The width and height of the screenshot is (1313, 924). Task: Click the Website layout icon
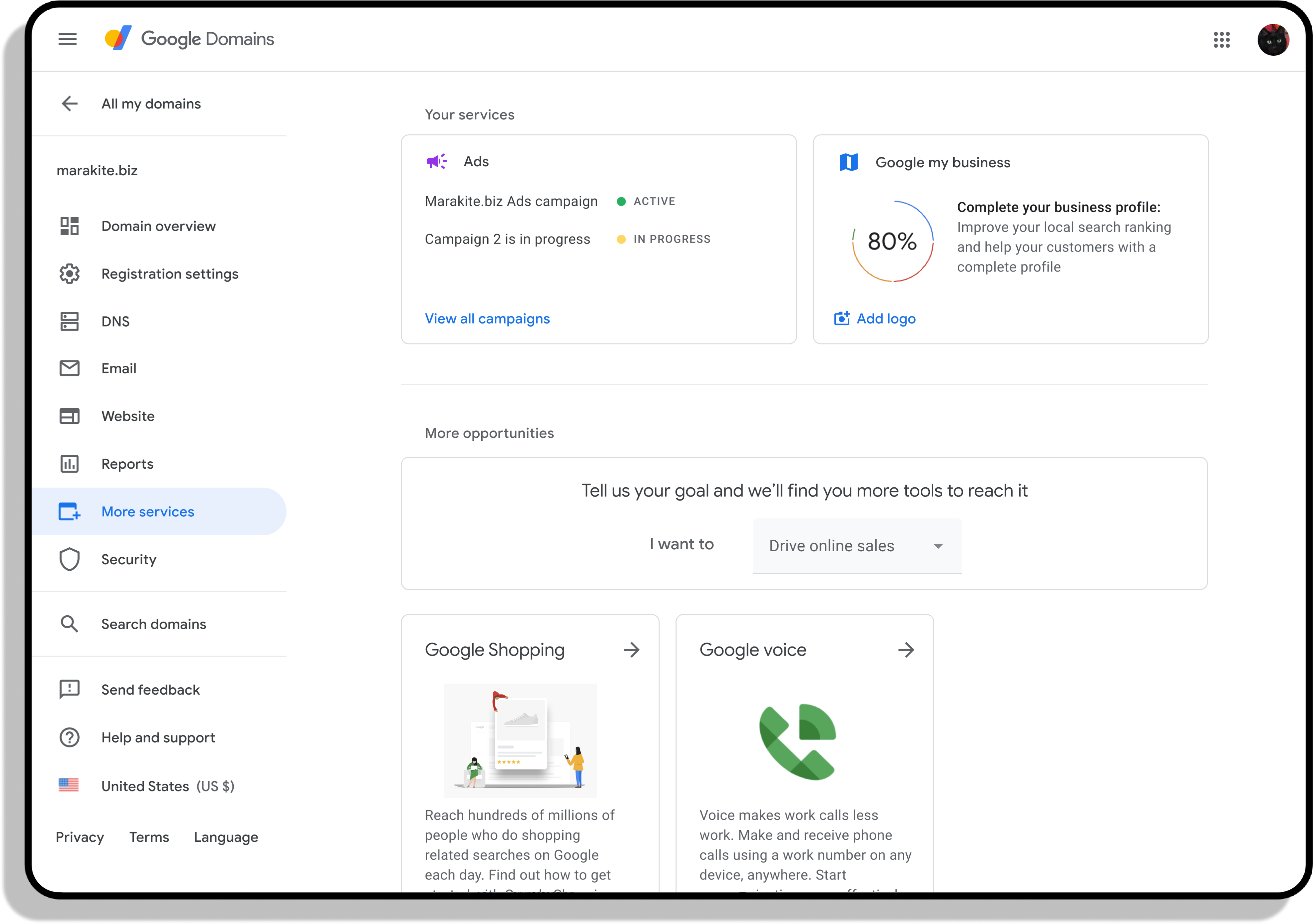tap(70, 416)
